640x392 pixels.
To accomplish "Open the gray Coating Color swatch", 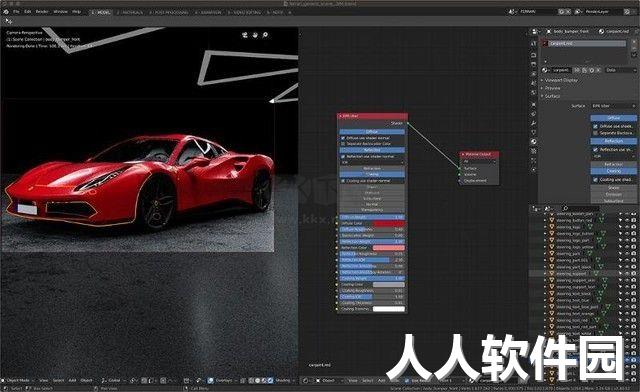I will 389,285.
